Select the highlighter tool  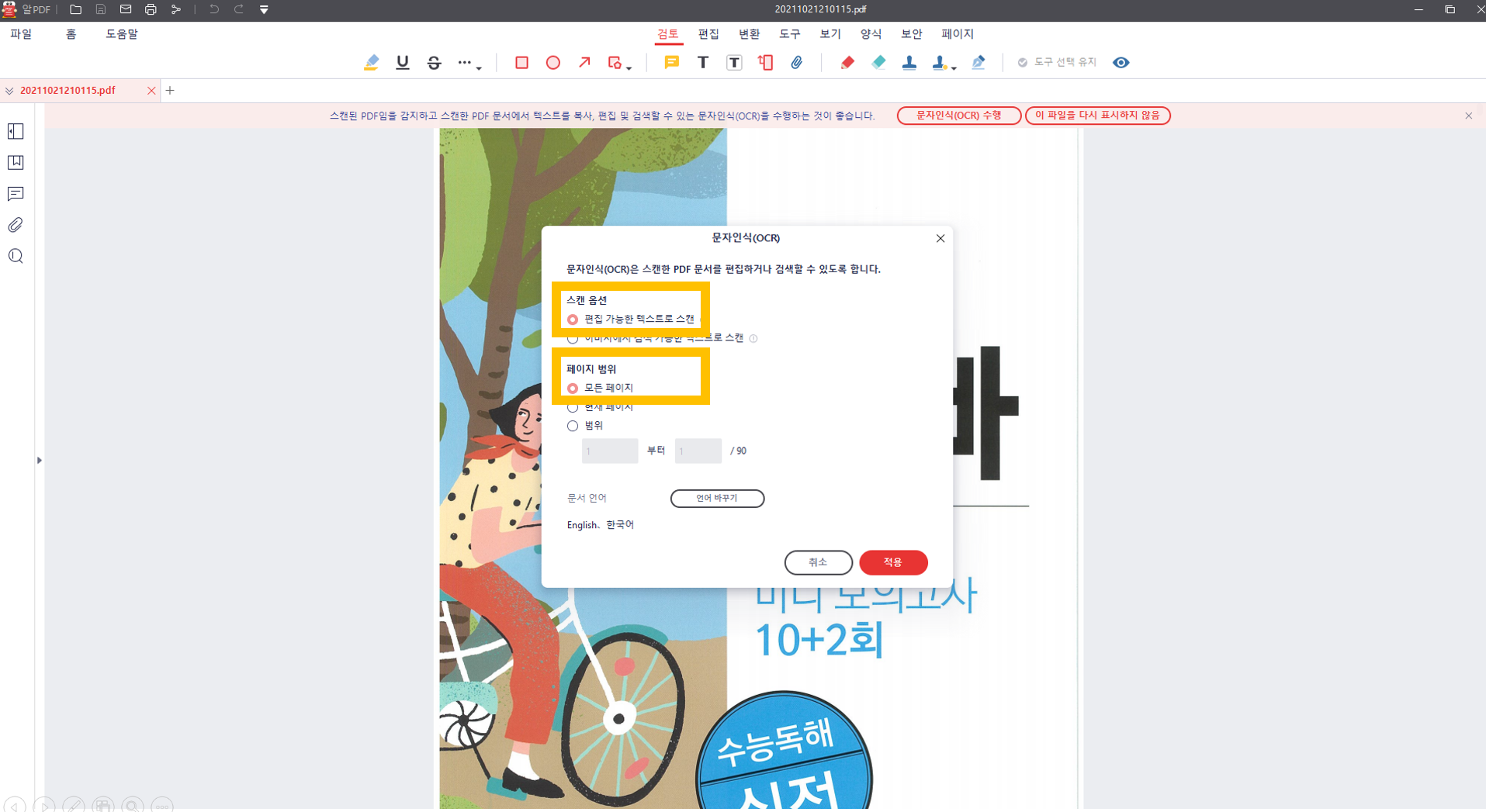pyautogui.click(x=372, y=63)
